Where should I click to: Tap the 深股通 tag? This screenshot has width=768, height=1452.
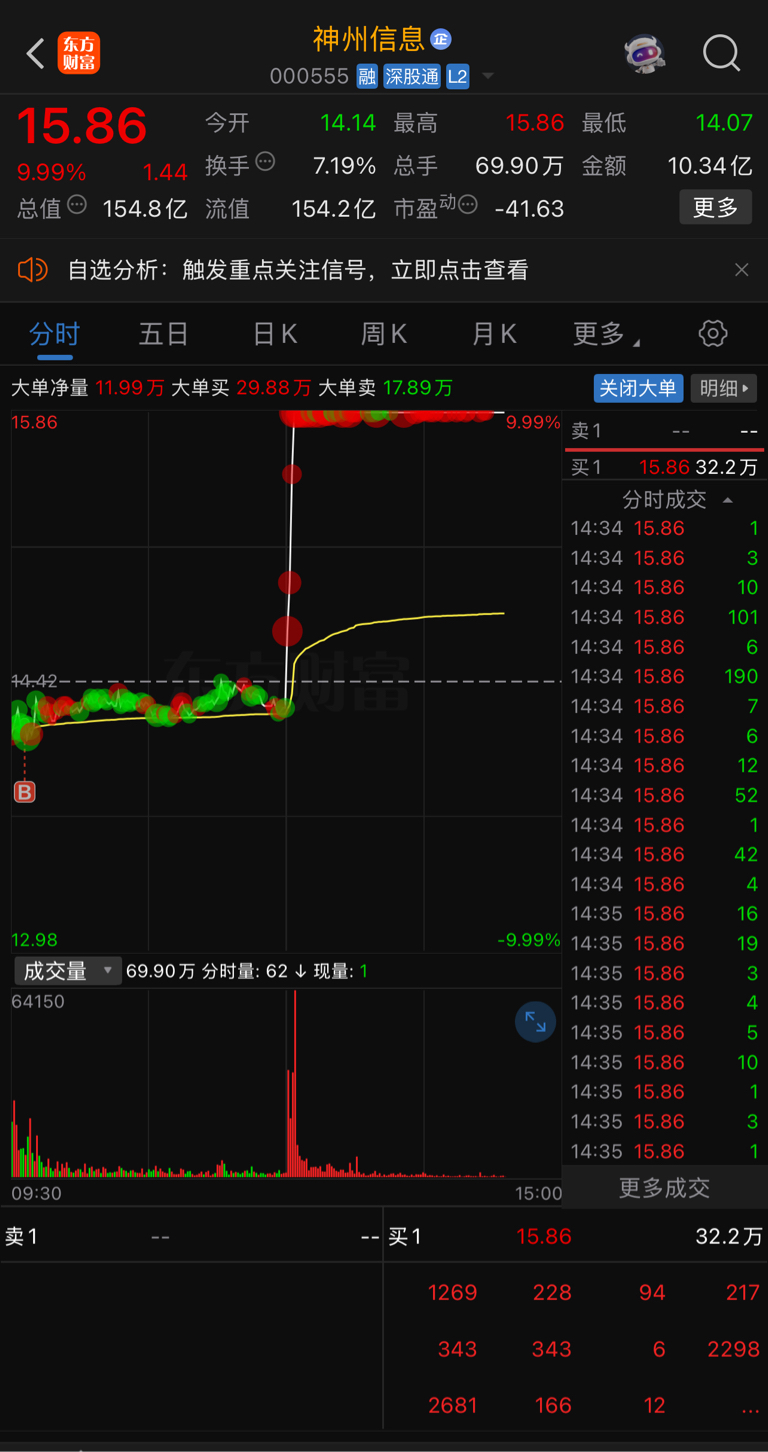point(412,77)
